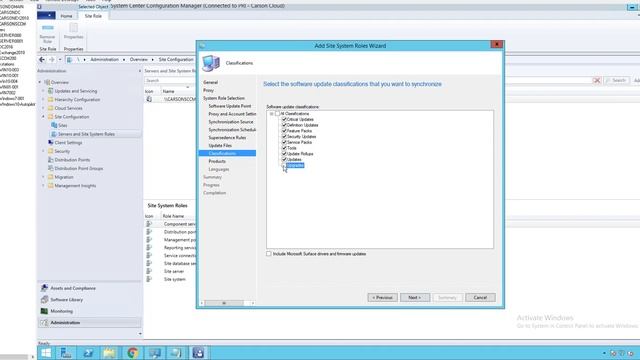
Task: Uncheck the Service Packs checkbox
Action: click(284, 142)
